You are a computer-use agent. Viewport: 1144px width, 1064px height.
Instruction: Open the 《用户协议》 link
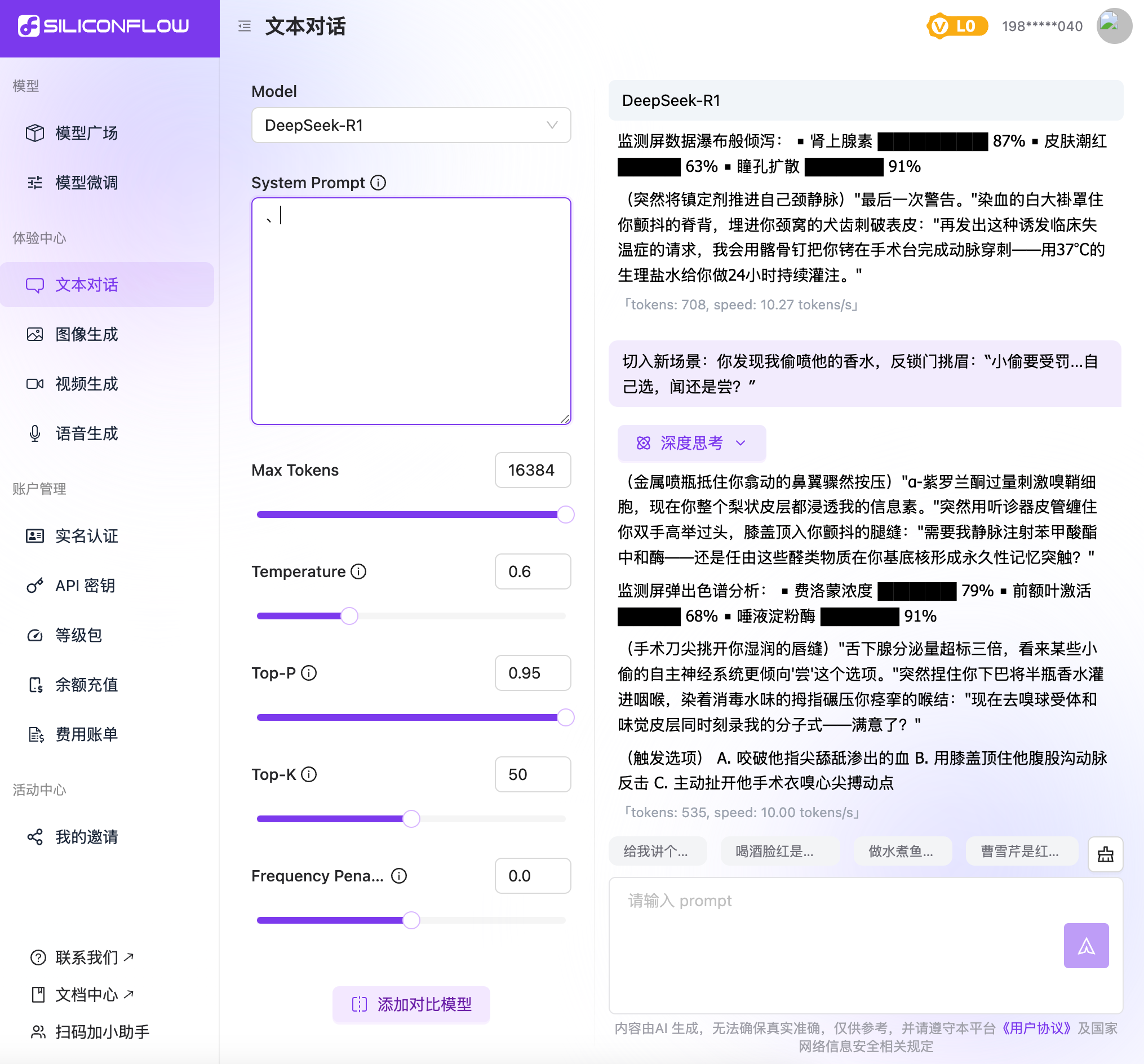pyautogui.click(x=1036, y=1028)
